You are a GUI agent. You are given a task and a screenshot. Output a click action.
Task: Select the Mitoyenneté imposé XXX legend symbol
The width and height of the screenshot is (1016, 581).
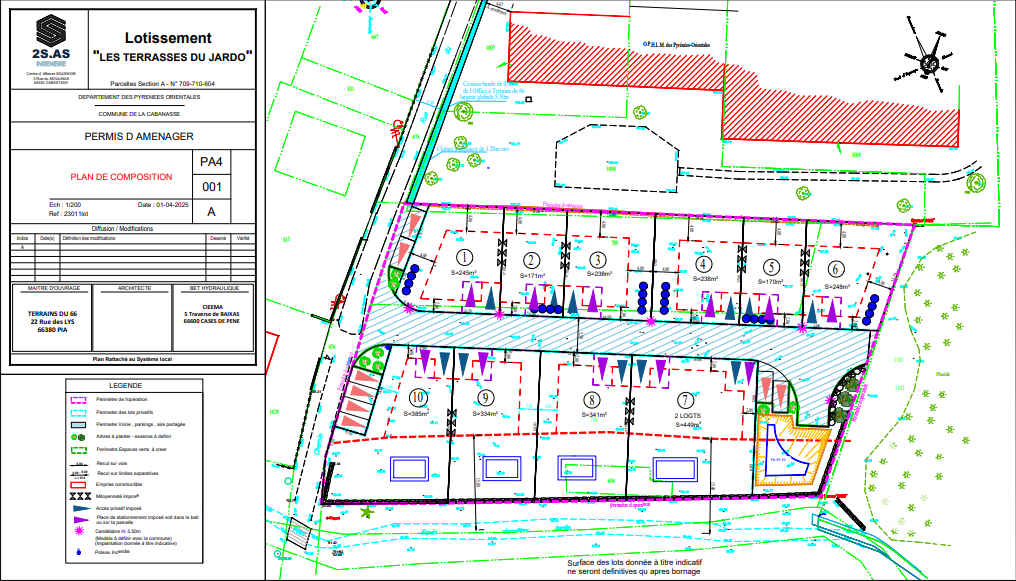(79, 495)
